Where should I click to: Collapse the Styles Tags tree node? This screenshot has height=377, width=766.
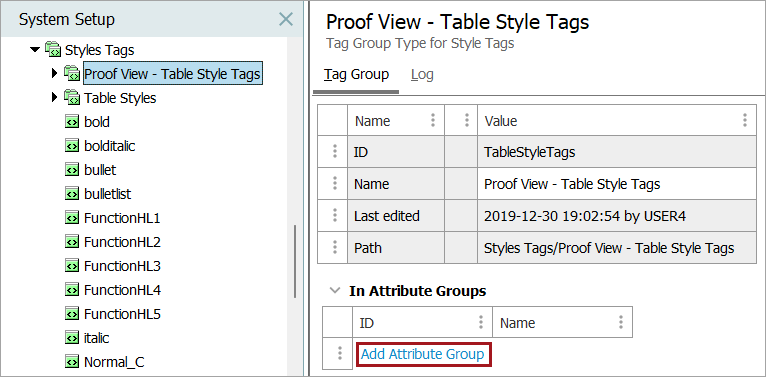tap(35, 50)
